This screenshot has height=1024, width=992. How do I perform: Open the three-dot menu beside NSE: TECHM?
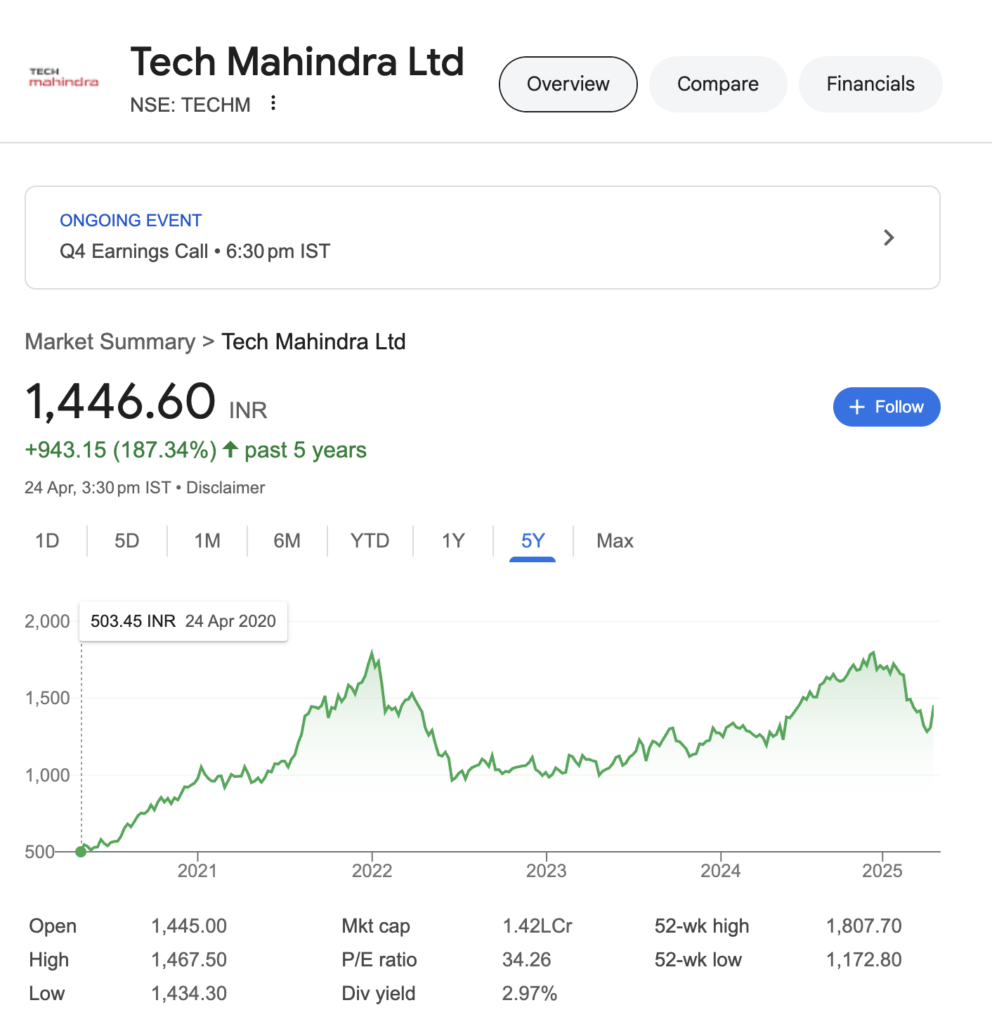pos(273,103)
